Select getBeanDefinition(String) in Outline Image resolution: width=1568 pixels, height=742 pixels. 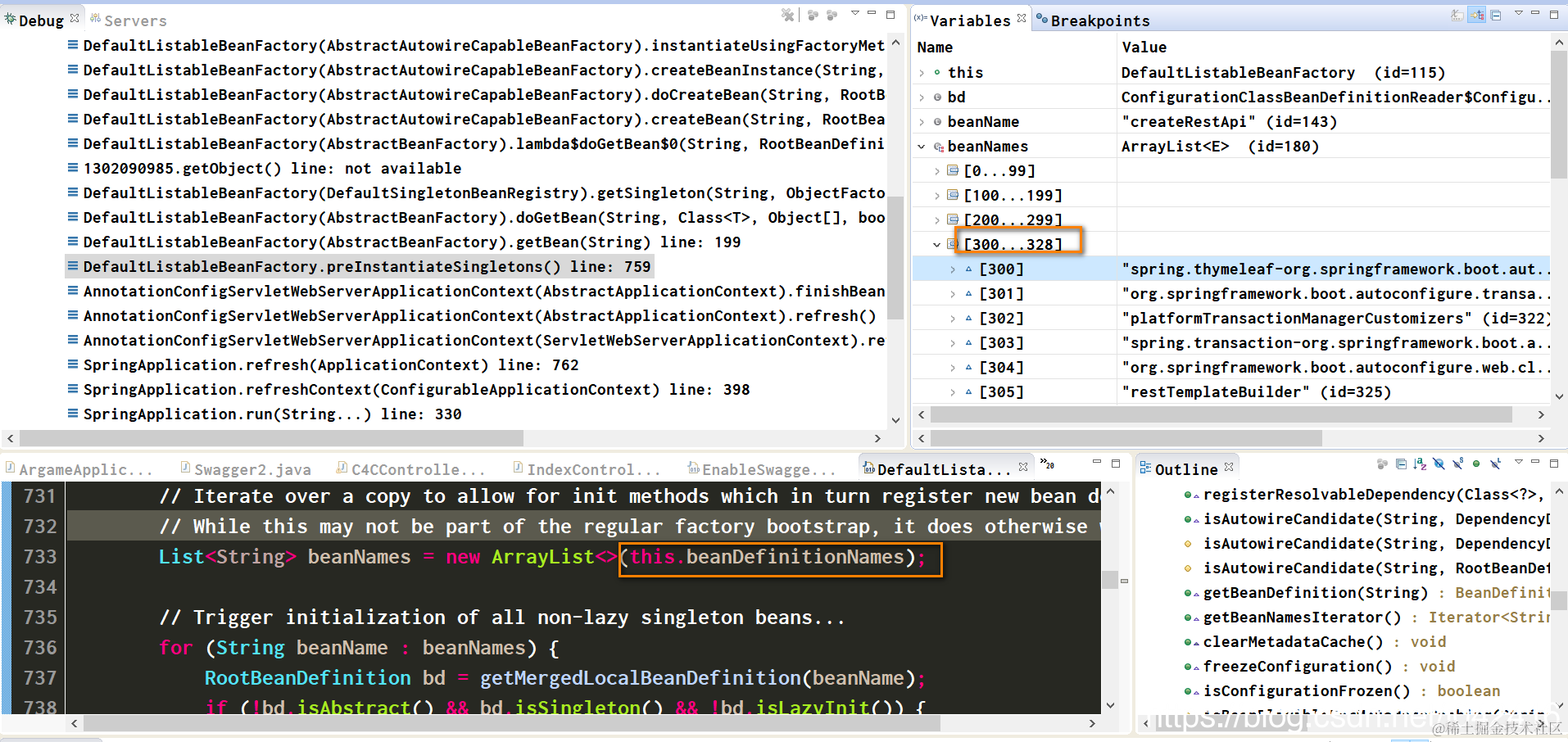coord(1366,592)
